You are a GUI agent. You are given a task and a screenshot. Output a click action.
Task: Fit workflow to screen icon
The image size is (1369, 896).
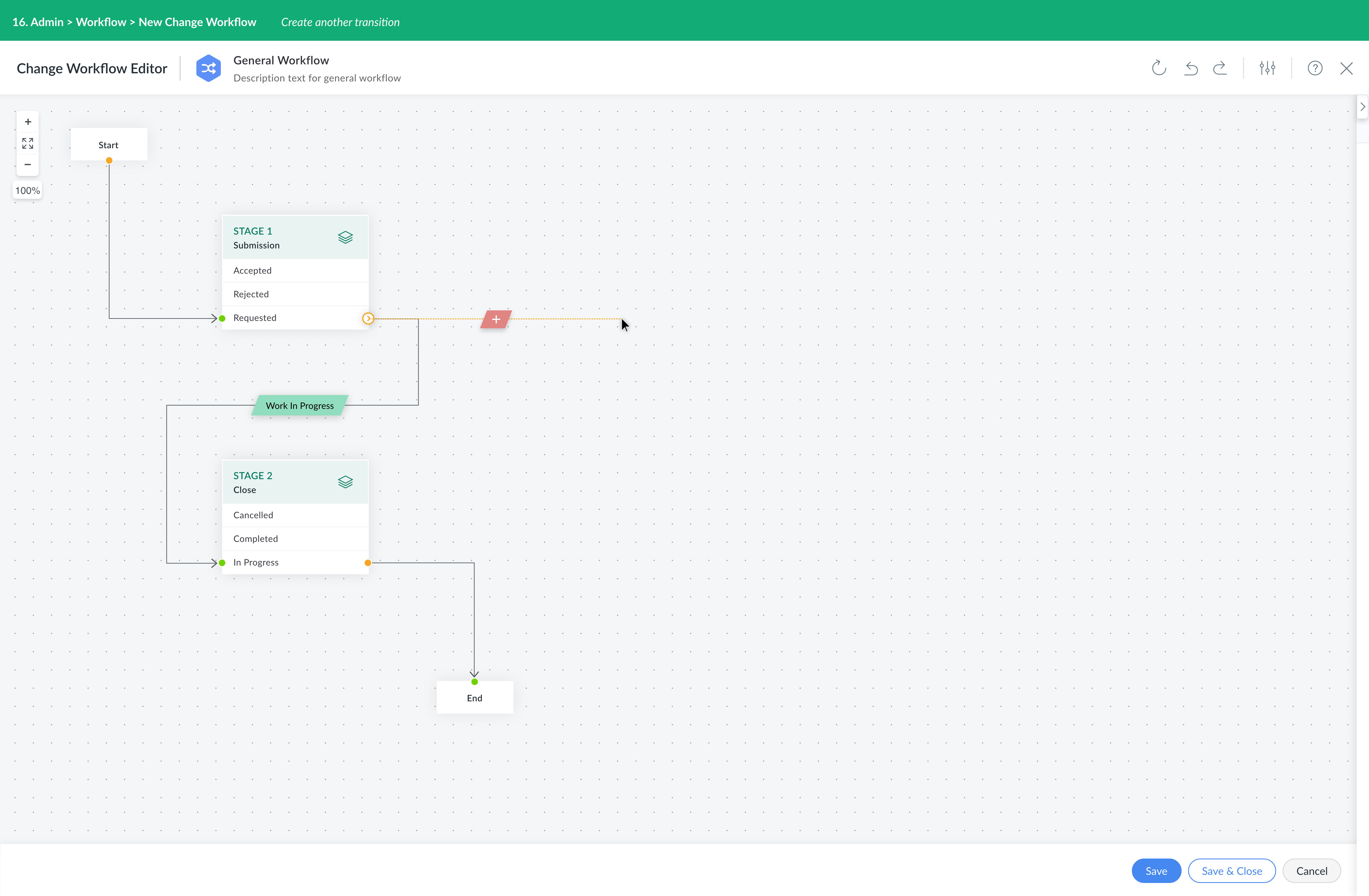coord(28,143)
